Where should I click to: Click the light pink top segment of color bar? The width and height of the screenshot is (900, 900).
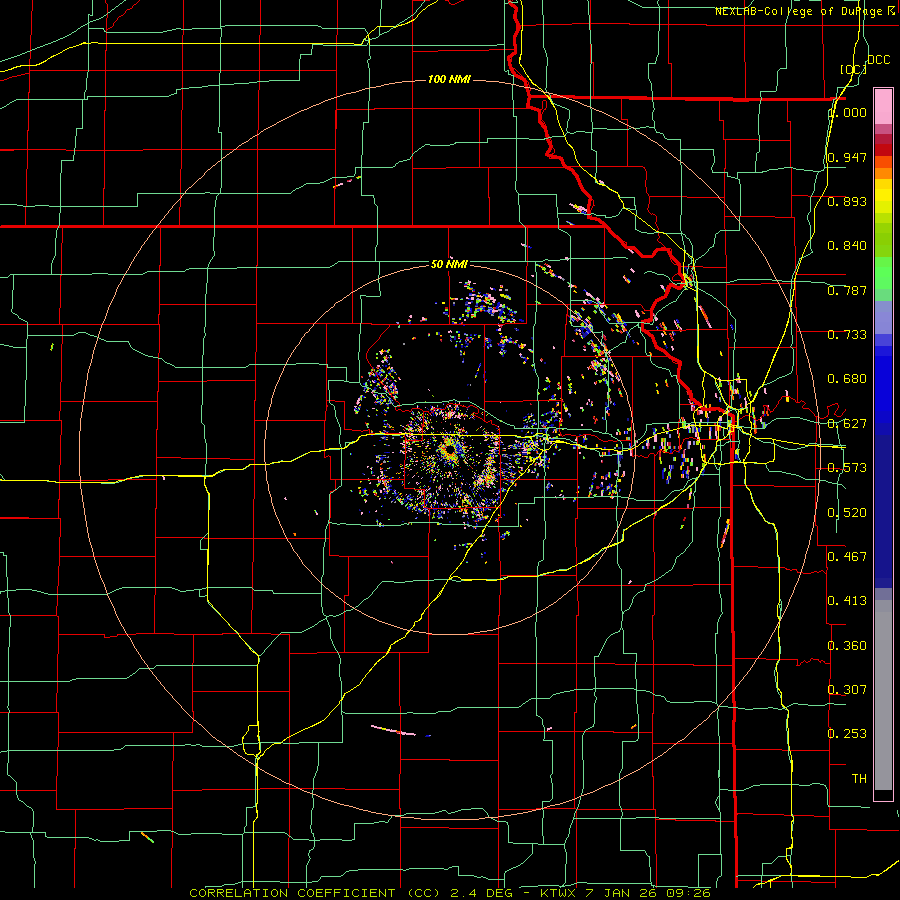pos(883,106)
